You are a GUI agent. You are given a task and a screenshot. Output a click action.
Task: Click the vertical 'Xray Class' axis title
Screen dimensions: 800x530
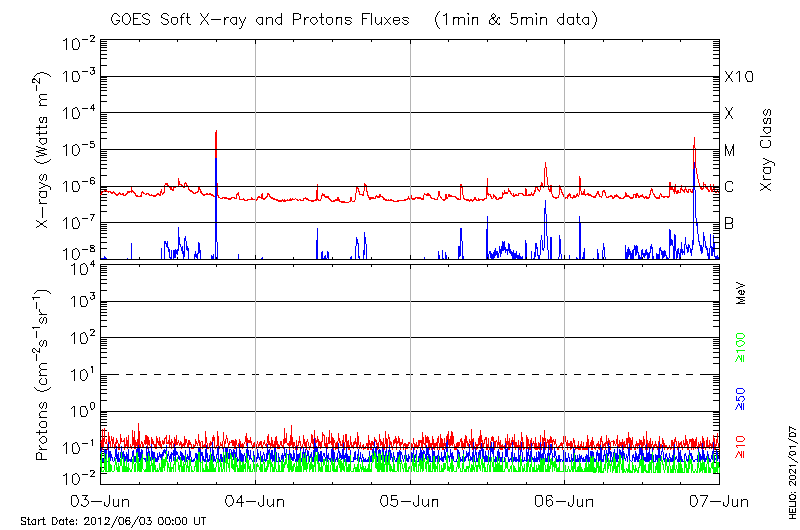(767, 150)
